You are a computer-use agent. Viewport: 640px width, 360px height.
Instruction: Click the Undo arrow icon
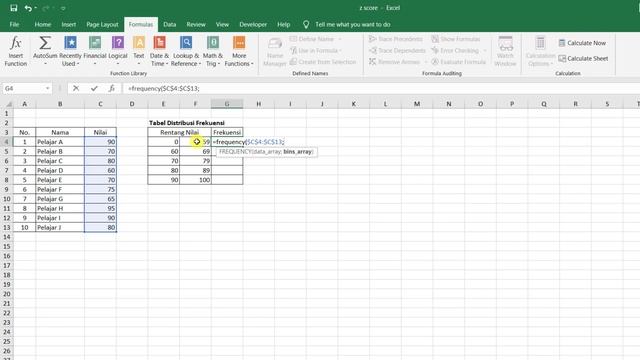coord(28,8)
